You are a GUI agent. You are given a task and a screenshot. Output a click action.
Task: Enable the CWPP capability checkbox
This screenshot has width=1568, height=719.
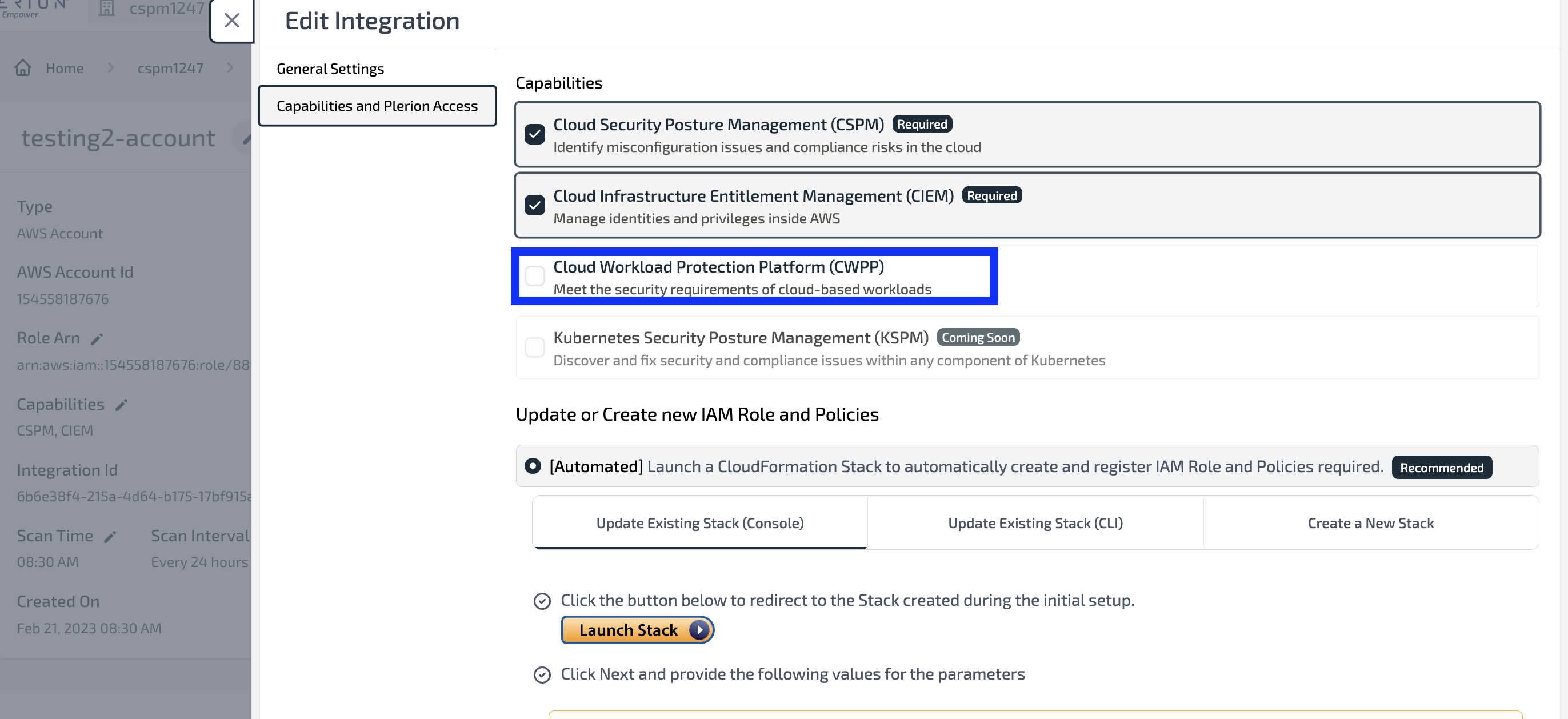tap(534, 276)
